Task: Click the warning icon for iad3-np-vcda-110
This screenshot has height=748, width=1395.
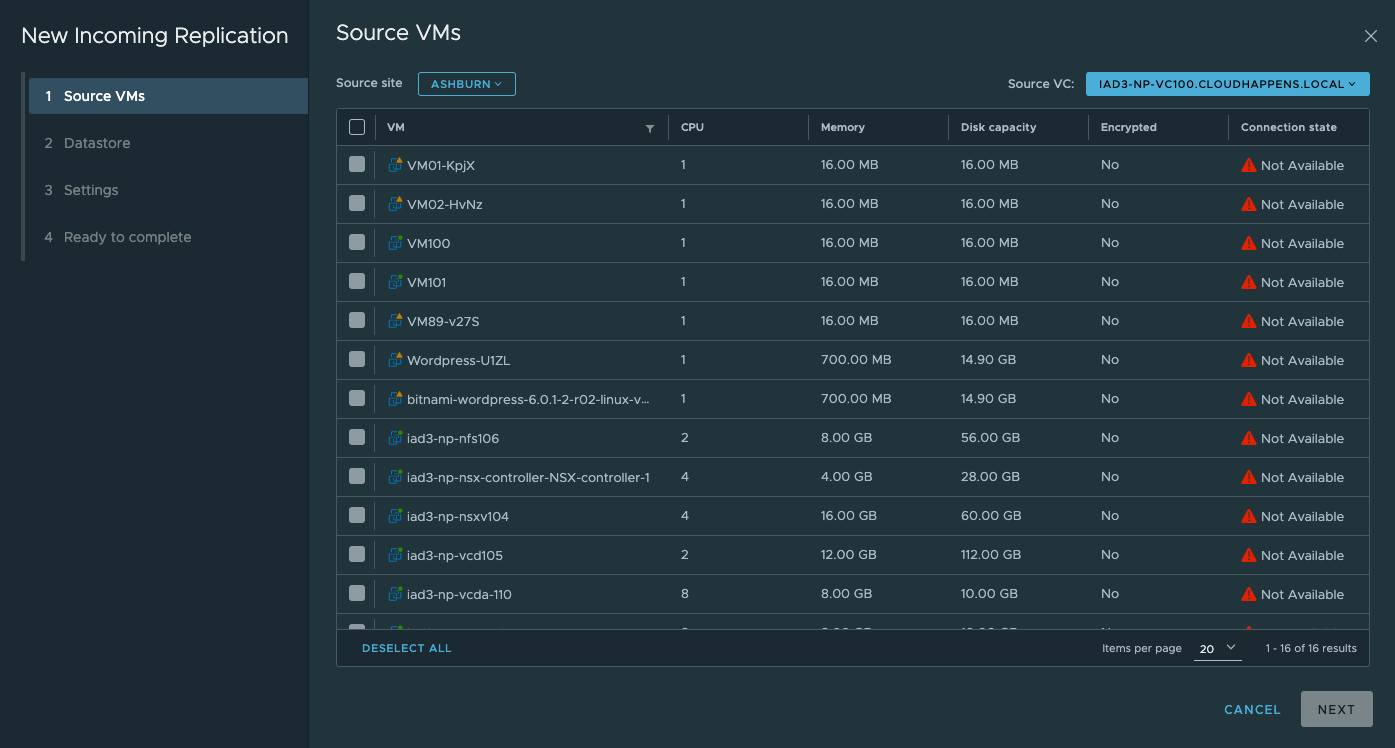Action: point(1248,594)
